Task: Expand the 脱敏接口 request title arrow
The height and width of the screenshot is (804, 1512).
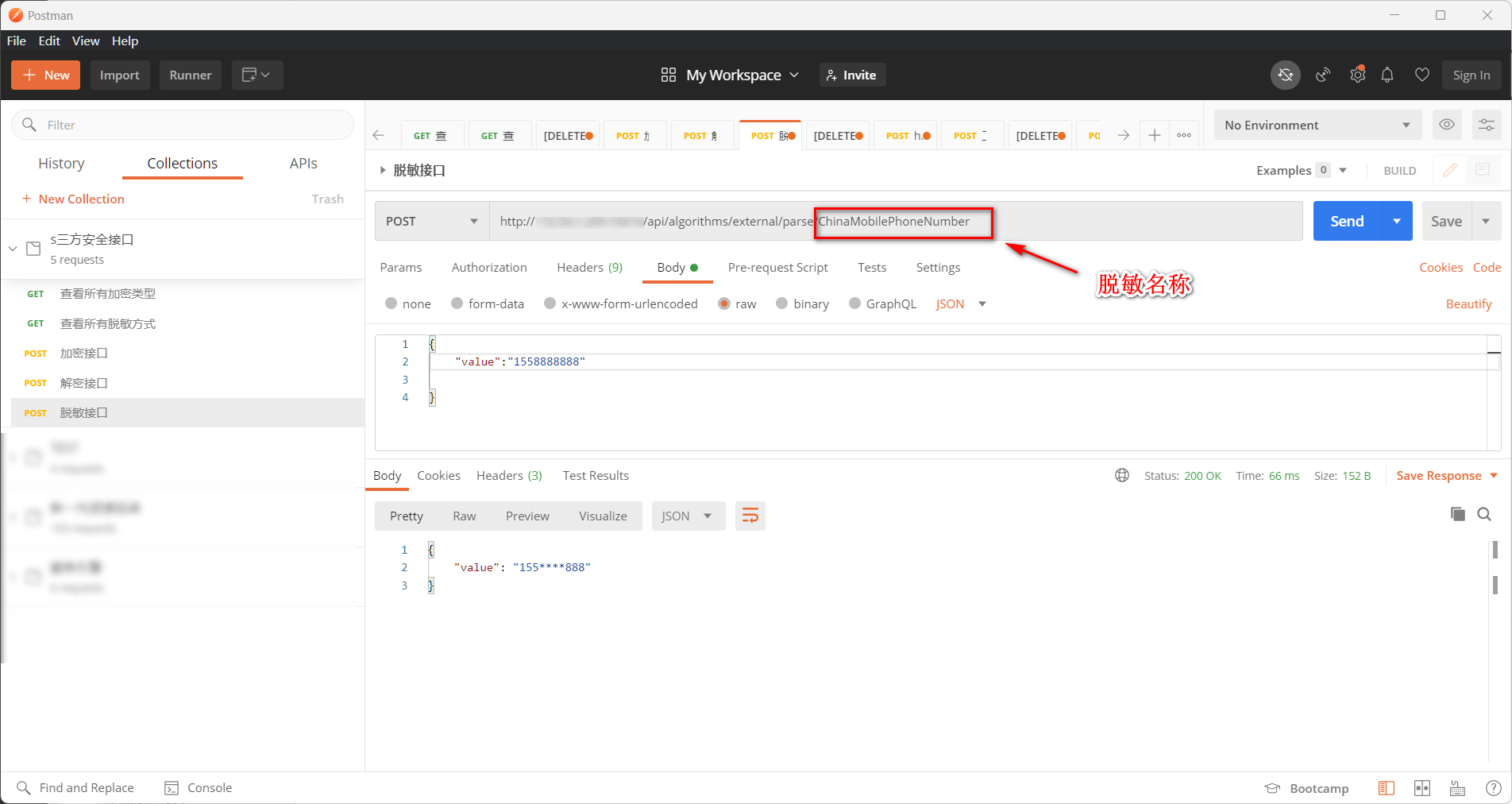Action: [382, 170]
